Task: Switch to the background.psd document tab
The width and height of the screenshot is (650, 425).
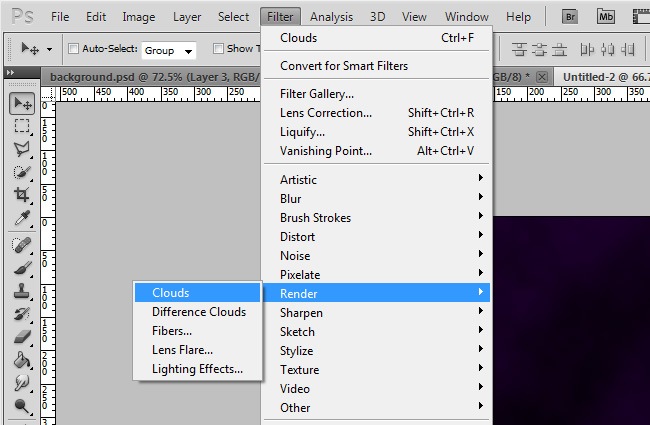Action: 151,77
